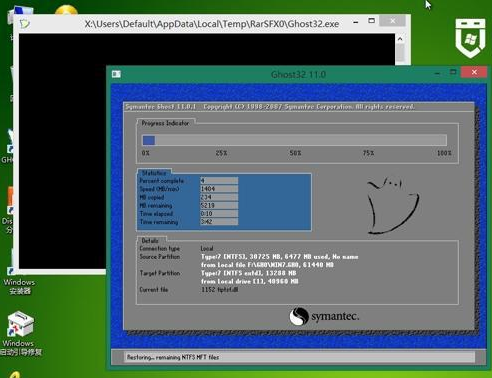Image resolution: width=492 pixels, height=378 pixels.
Task: Maximize the Ghost32 11.0 window
Action: (453, 72)
